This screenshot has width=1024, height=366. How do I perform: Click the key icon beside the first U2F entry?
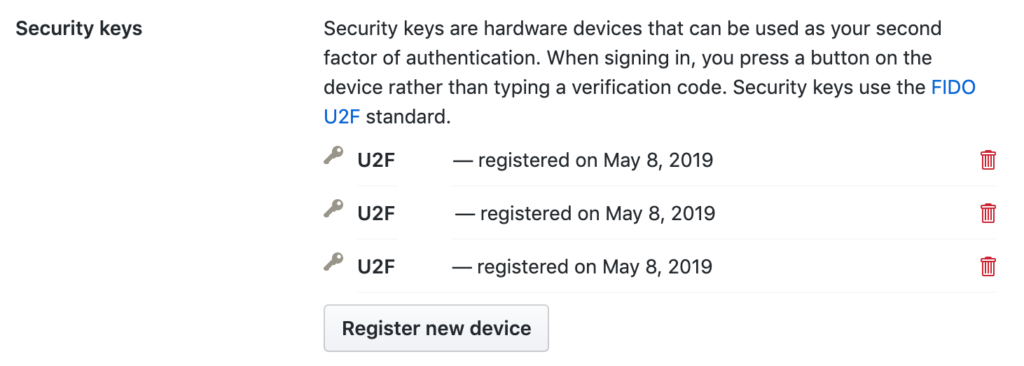pos(333,157)
